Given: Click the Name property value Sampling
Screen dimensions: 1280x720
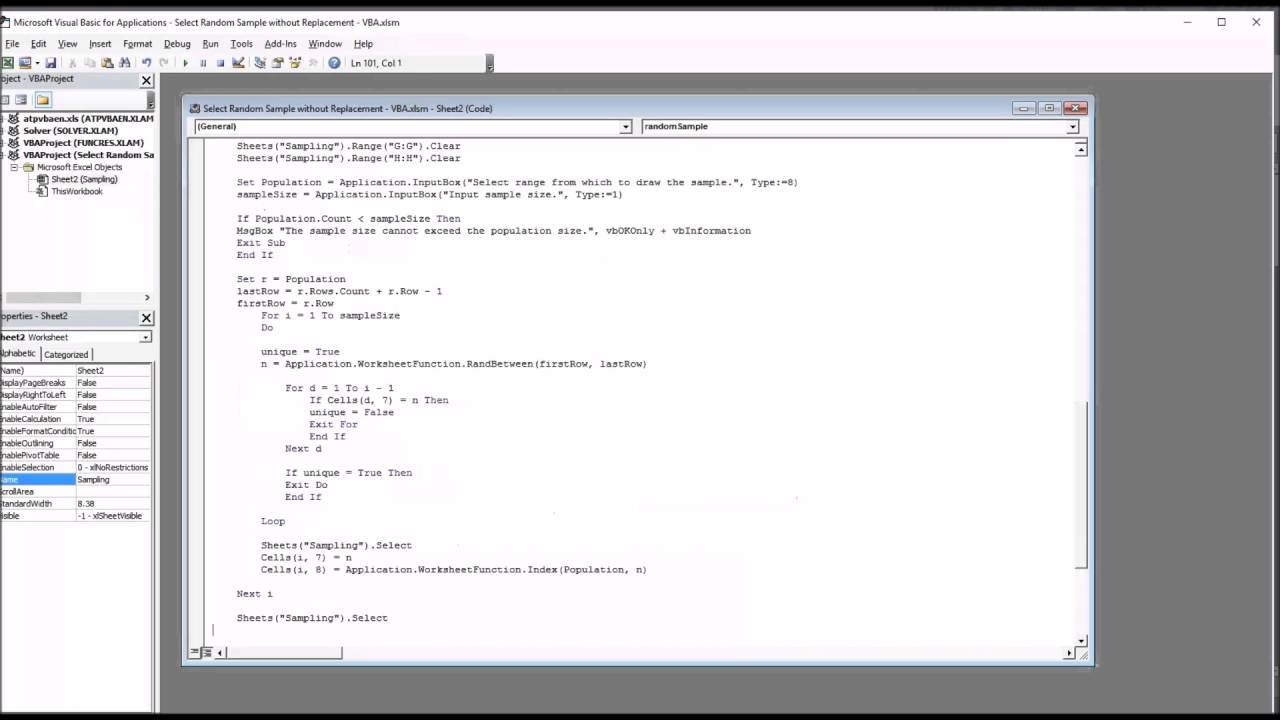Looking at the screenshot, I should pos(113,480).
